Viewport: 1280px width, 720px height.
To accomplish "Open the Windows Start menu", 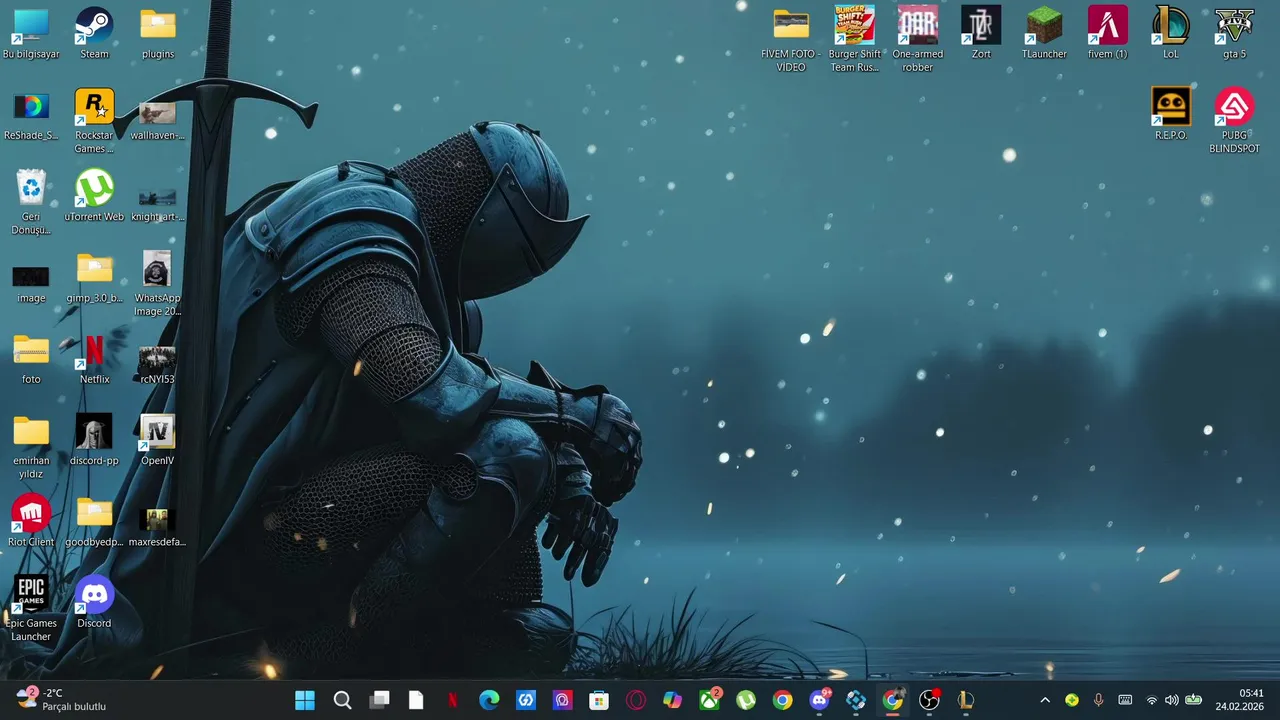I will pos(305,700).
